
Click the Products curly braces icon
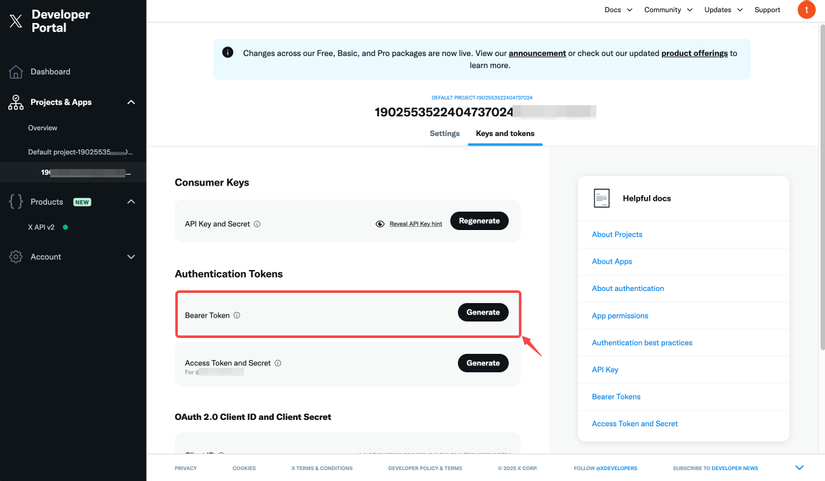[16, 202]
